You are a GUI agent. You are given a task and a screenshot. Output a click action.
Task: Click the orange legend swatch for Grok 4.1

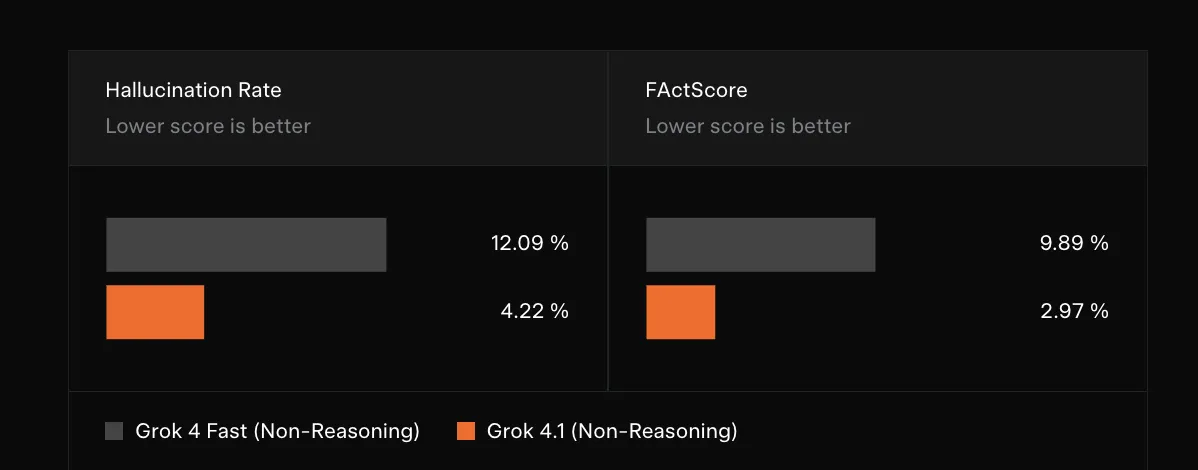[x=466, y=431]
